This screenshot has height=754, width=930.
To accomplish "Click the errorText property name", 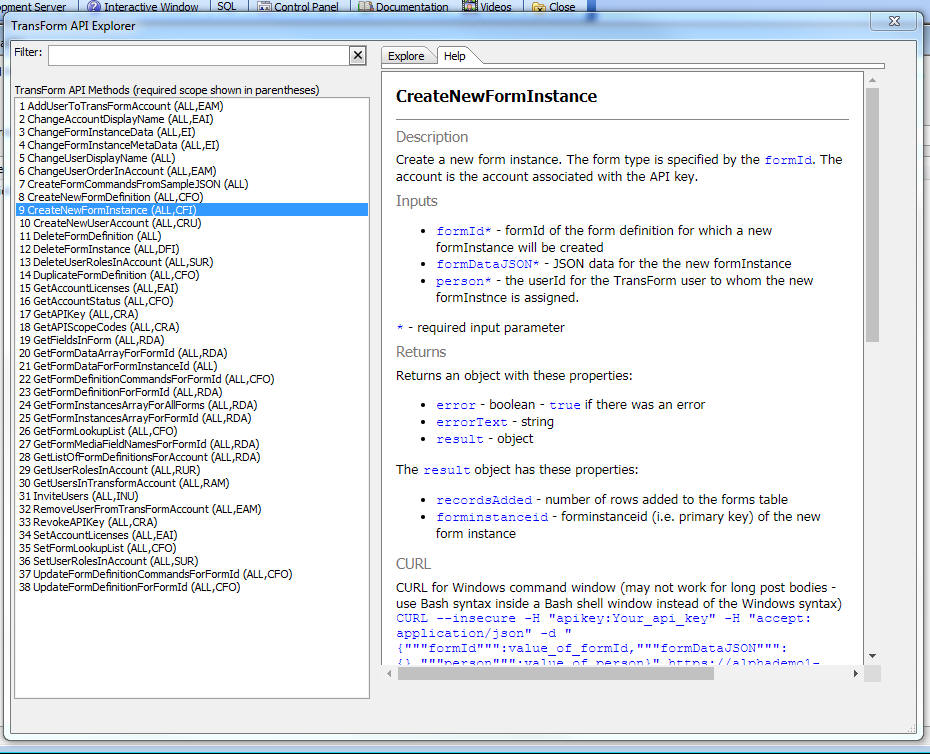I will pos(472,423).
